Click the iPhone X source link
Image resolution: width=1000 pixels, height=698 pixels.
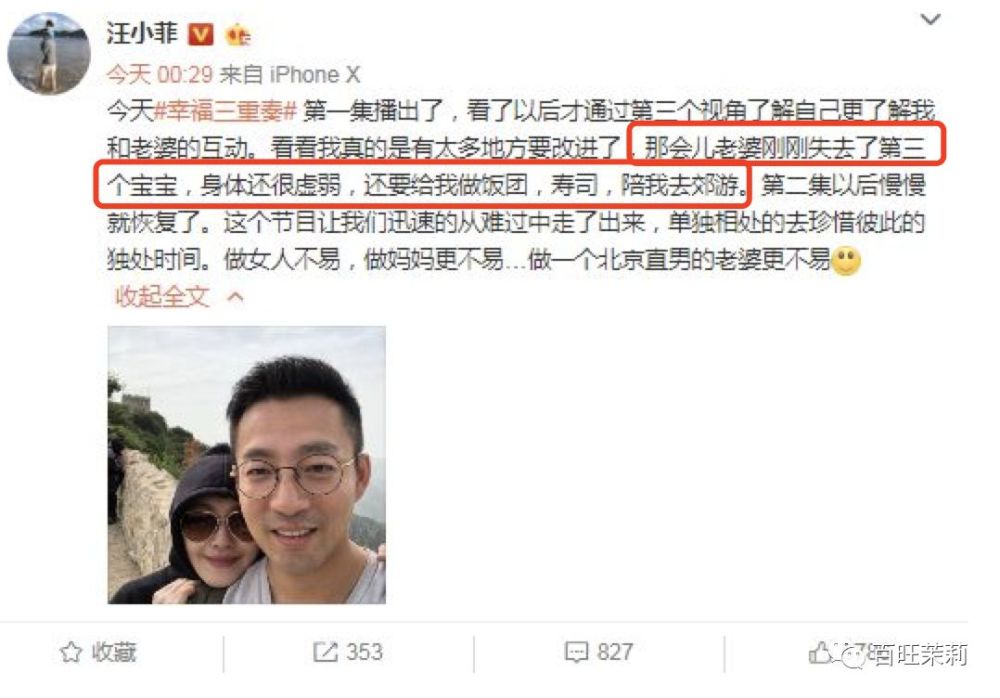tap(315, 75)
